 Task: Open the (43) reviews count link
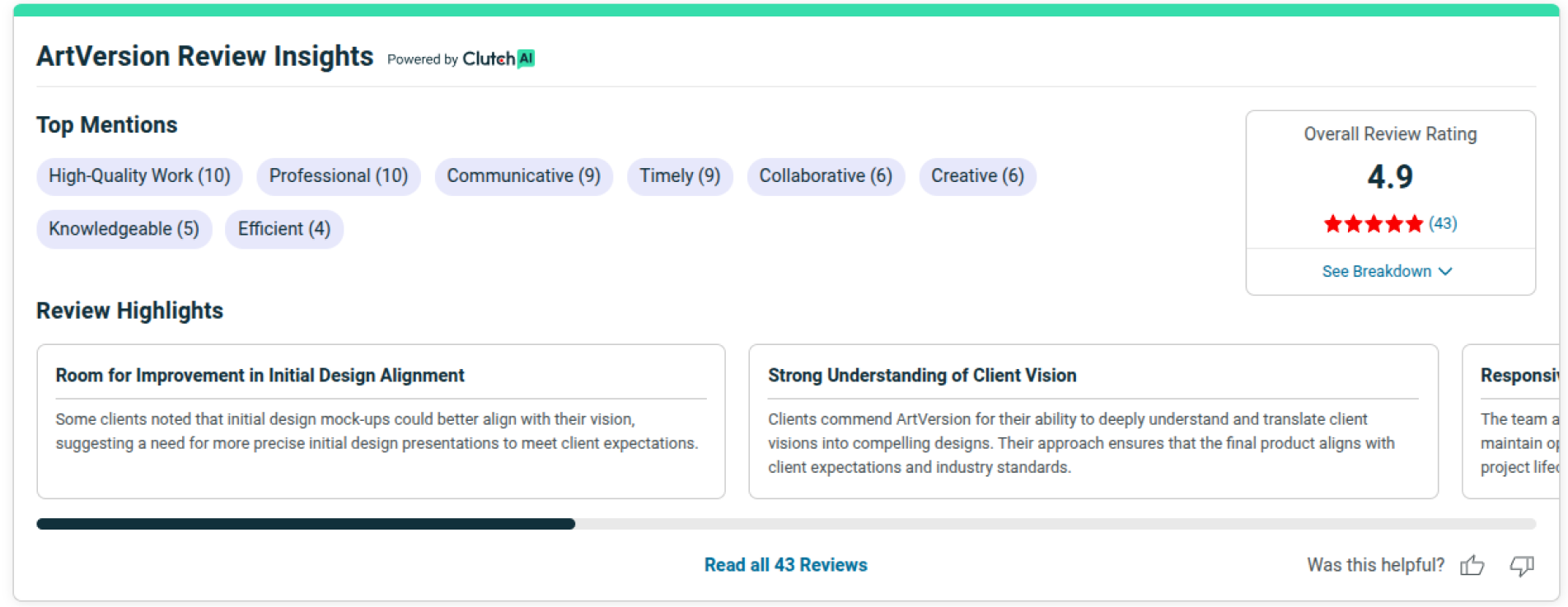(1443, 223)
